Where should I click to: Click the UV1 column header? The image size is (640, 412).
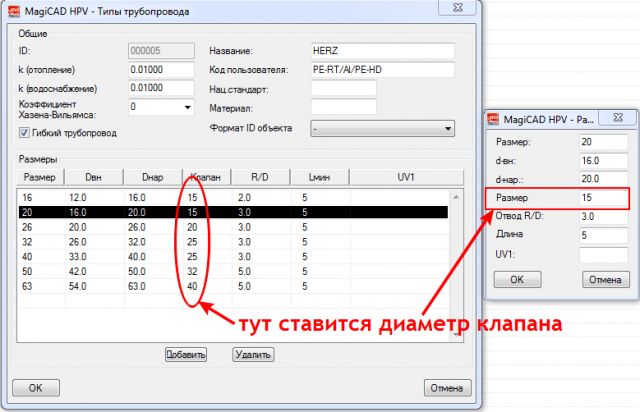tap(406, 177)
